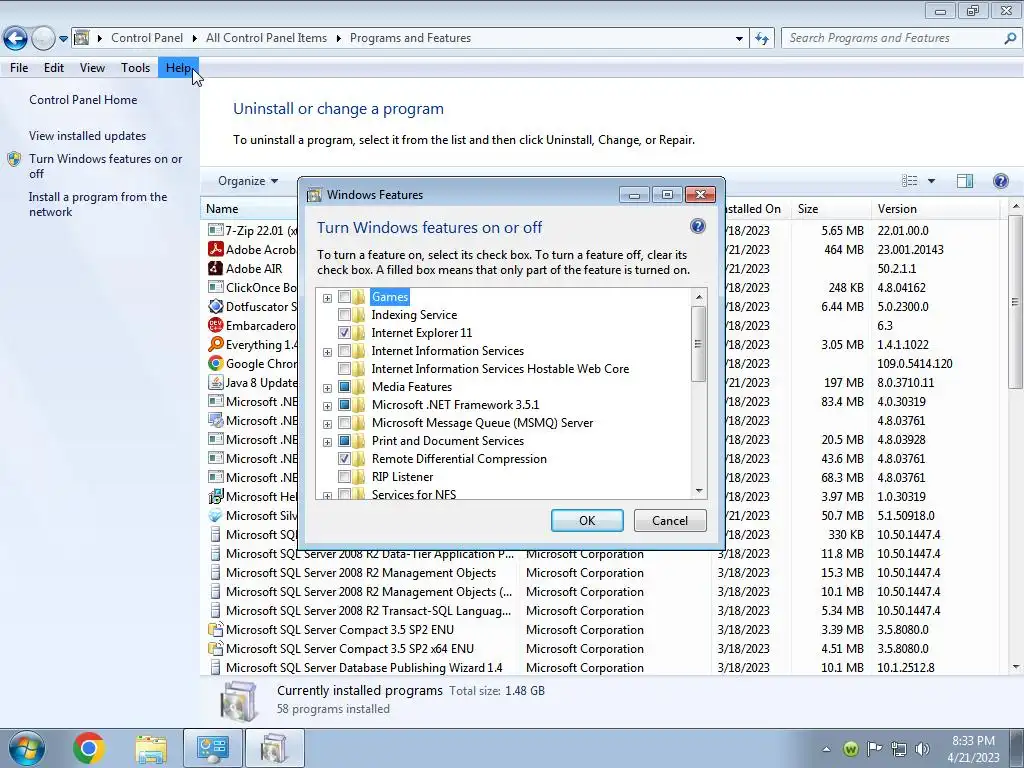Sort programs by the Version column
The image size is (1024, 768).
pyautogui.click(x=935, y=208)
